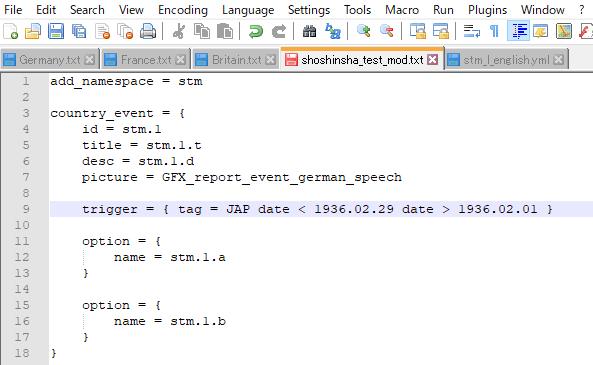Toggle the Indent Guide icon
This screenshot has height=365, width=593.
(x=518, y=31)
